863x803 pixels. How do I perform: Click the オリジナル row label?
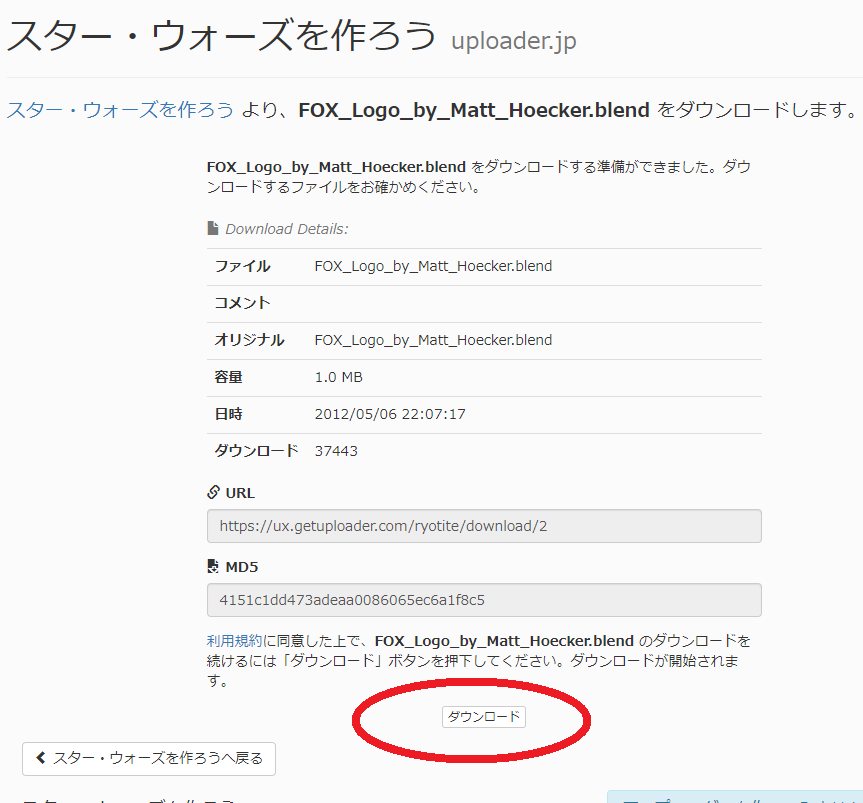pyautogui.click(x=249, y=340)
